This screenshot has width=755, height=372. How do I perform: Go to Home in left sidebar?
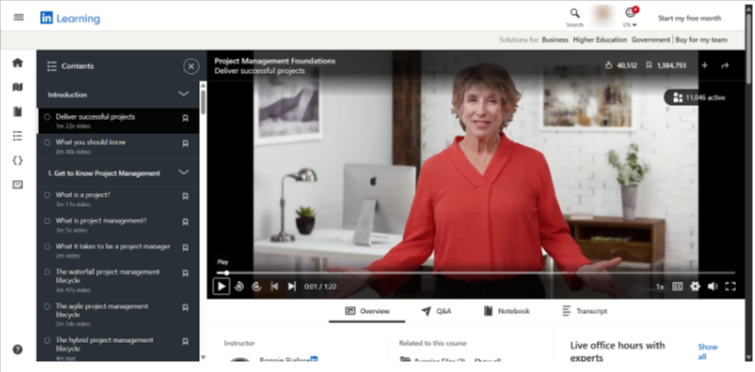point(18,63)
